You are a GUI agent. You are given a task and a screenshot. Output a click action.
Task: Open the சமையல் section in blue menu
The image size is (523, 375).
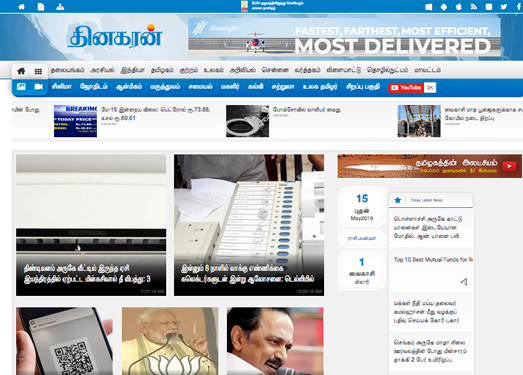[200, 86]
